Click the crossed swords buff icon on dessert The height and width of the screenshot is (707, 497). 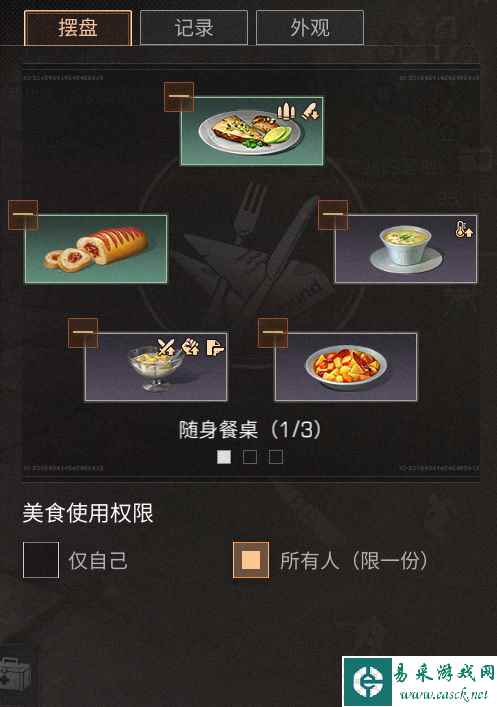pyautogui.click(x=166, y=347)
